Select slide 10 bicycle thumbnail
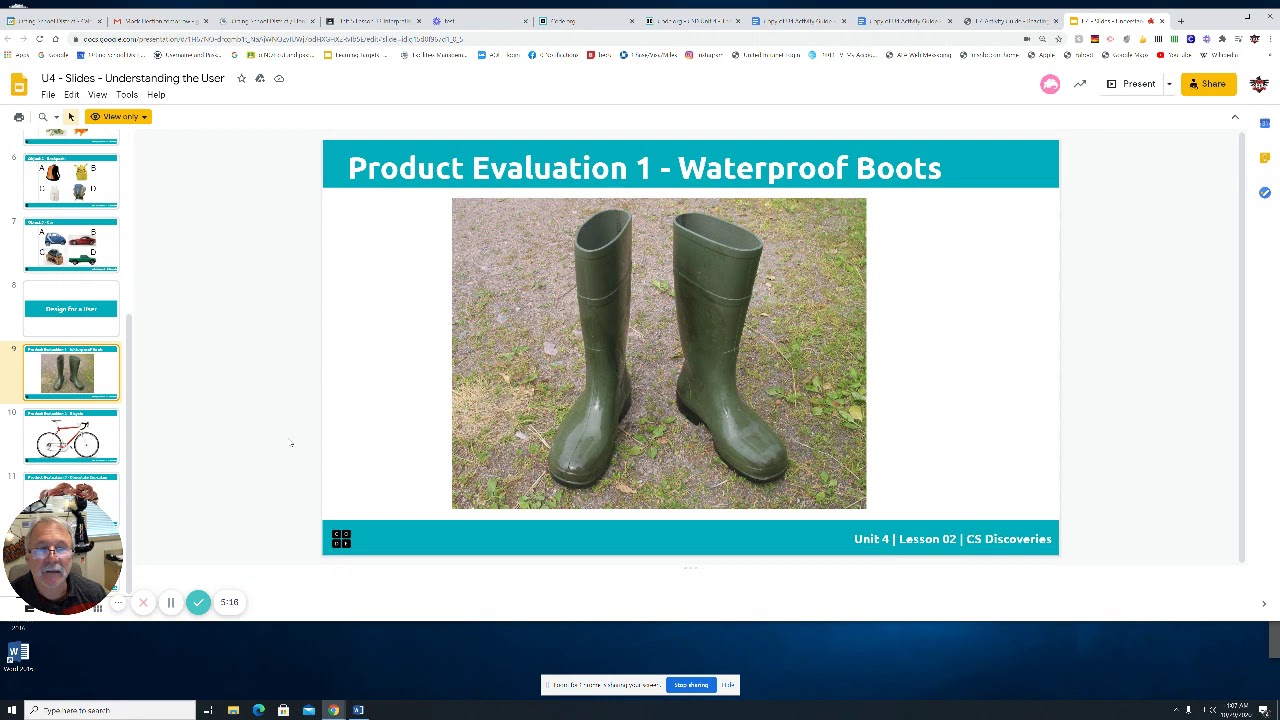The height and width of the screenshot is (720, 1280). click(x=71, y=436)
